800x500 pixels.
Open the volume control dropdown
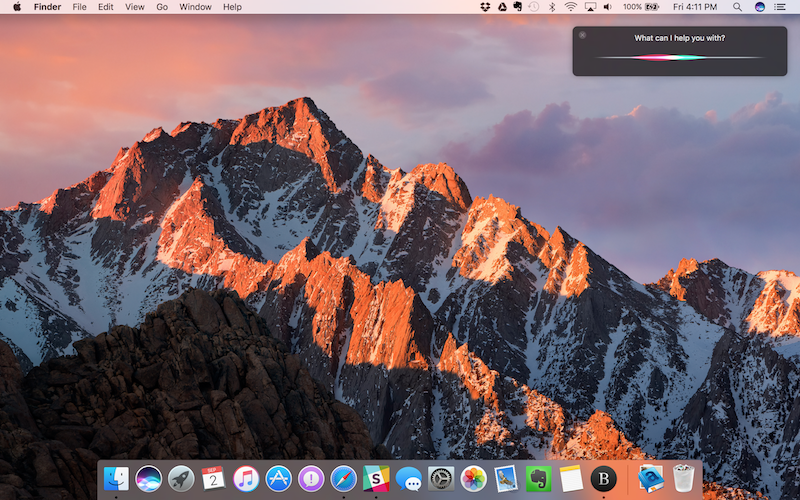coord(609,7)
